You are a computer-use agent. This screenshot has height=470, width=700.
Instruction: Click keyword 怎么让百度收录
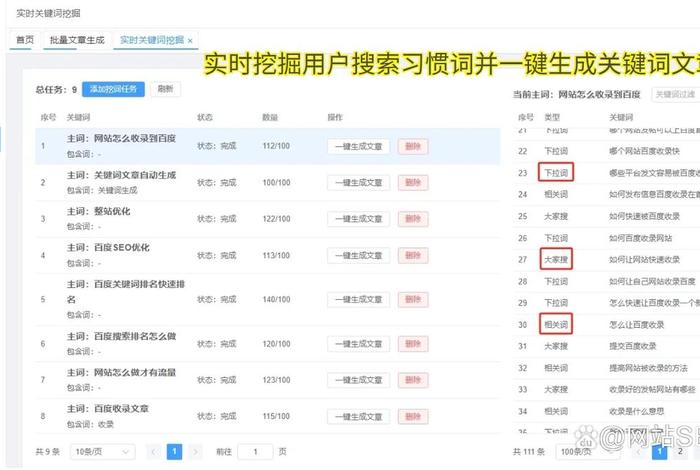tap(637, 325)
